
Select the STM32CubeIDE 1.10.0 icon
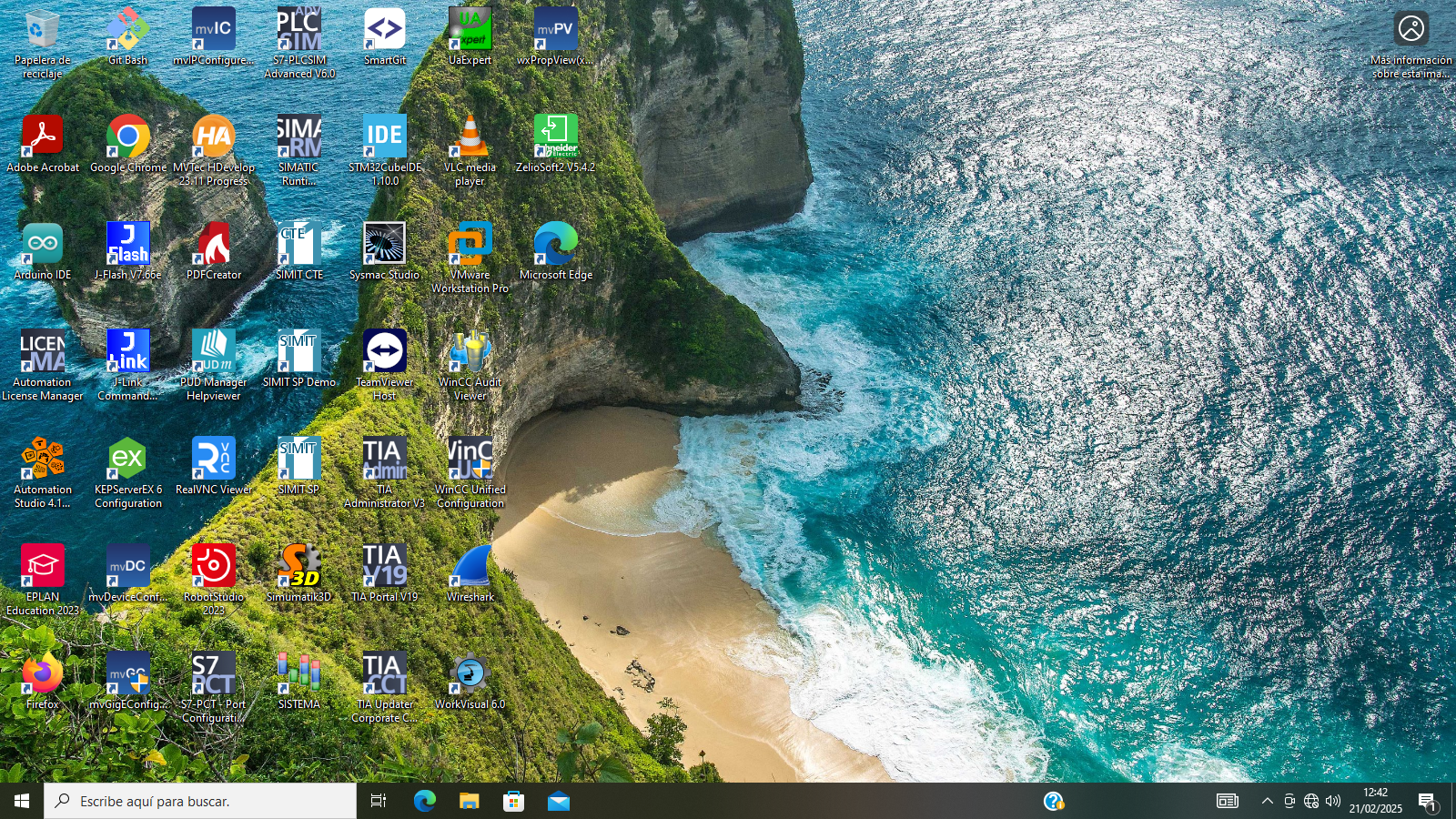[x=384, y=137]
